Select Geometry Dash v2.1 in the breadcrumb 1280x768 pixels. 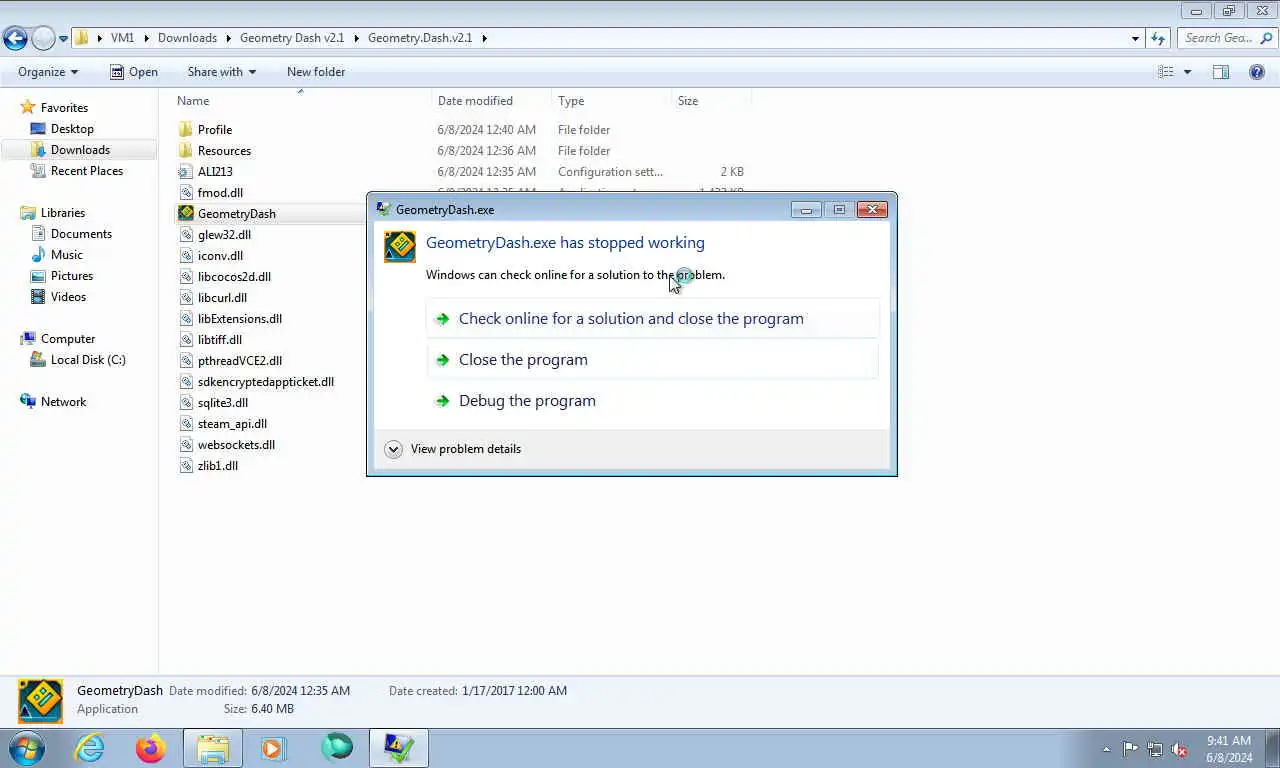click(292, 38)
